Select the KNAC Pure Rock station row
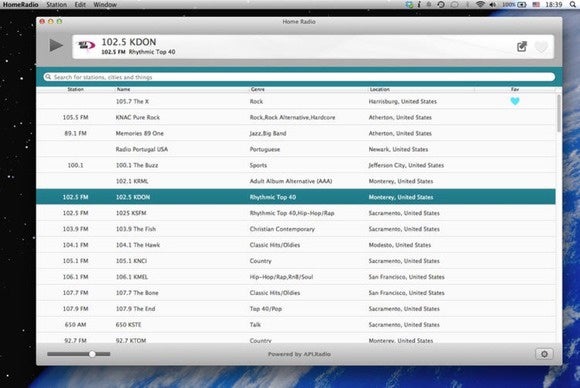 296,117
